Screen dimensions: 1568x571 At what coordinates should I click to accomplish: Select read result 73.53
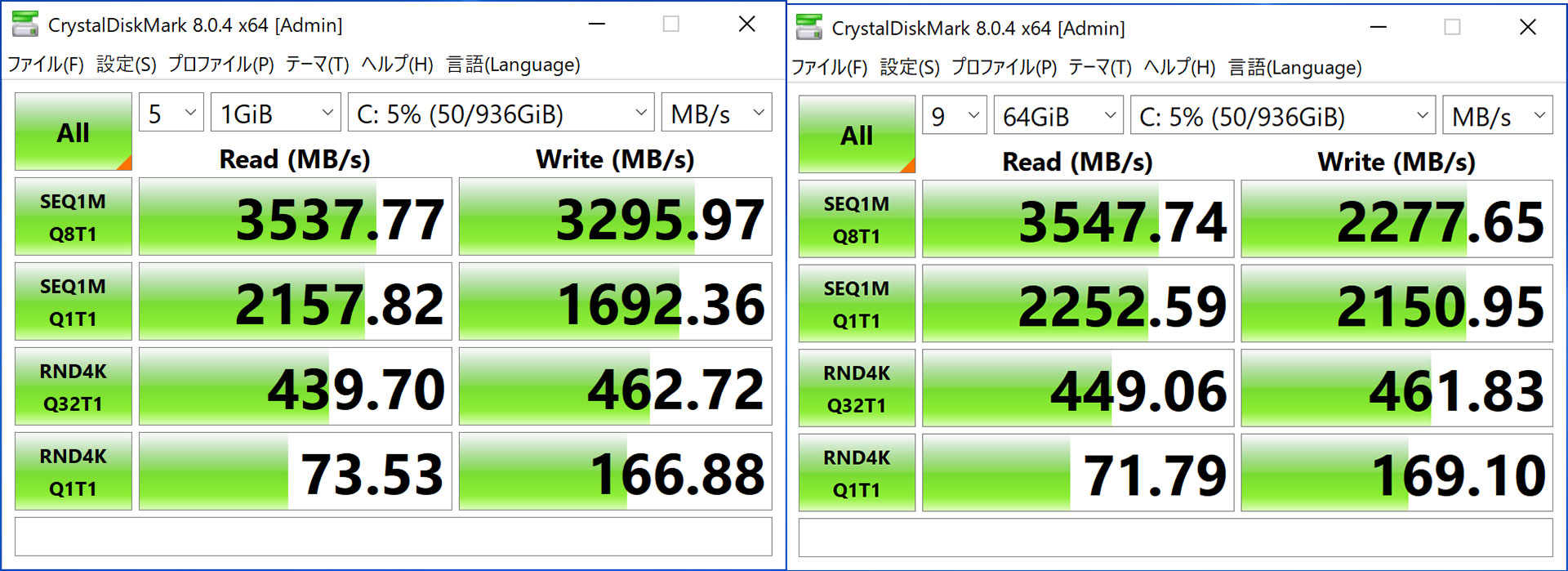pyautogui.click(x=296, y=471)
